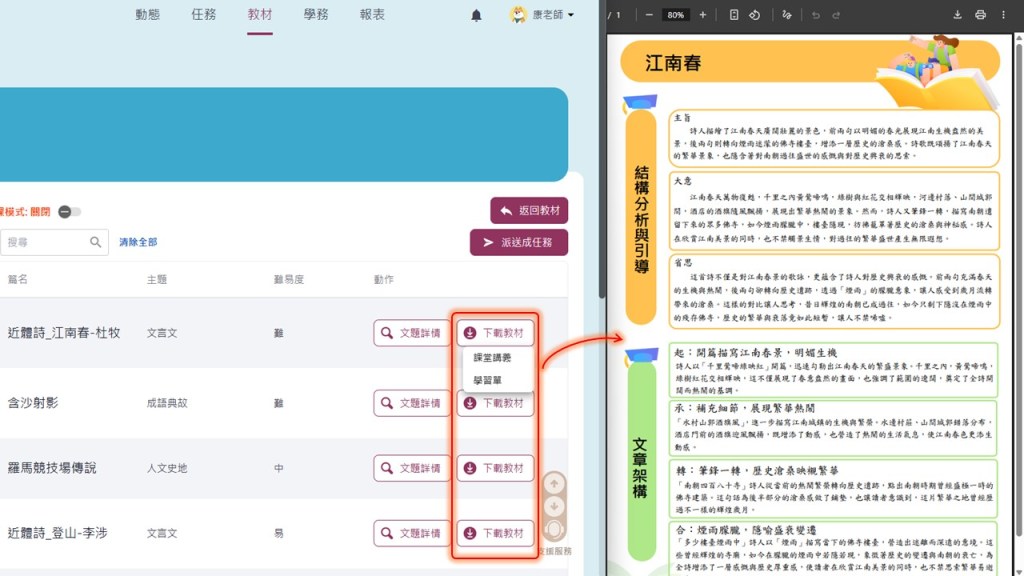1024x576 pixels.
Task: Expand 下載教材 for 羅馬競技場傳說
Action: coord(495,468)
